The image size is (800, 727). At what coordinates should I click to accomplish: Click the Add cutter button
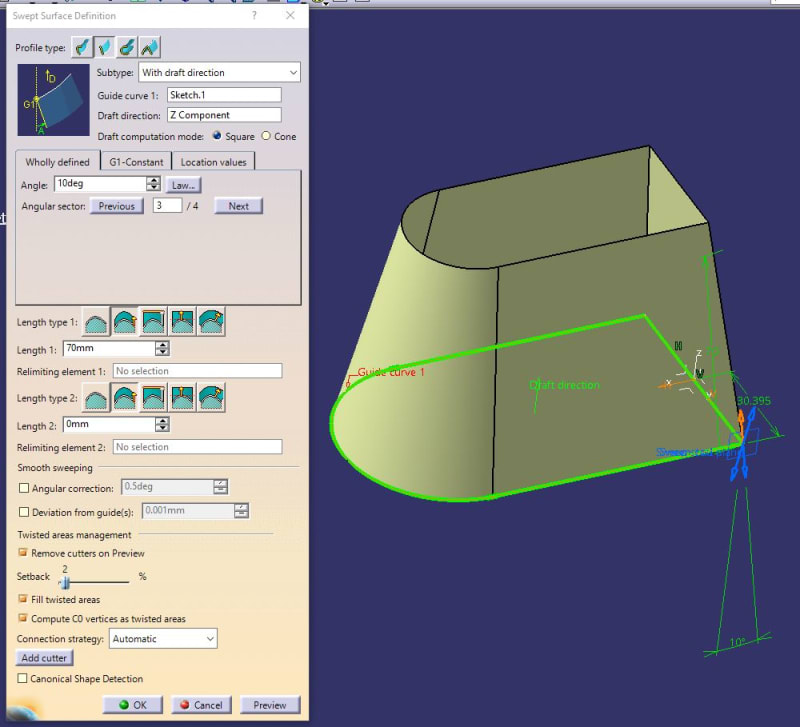(x=44, y=658)
